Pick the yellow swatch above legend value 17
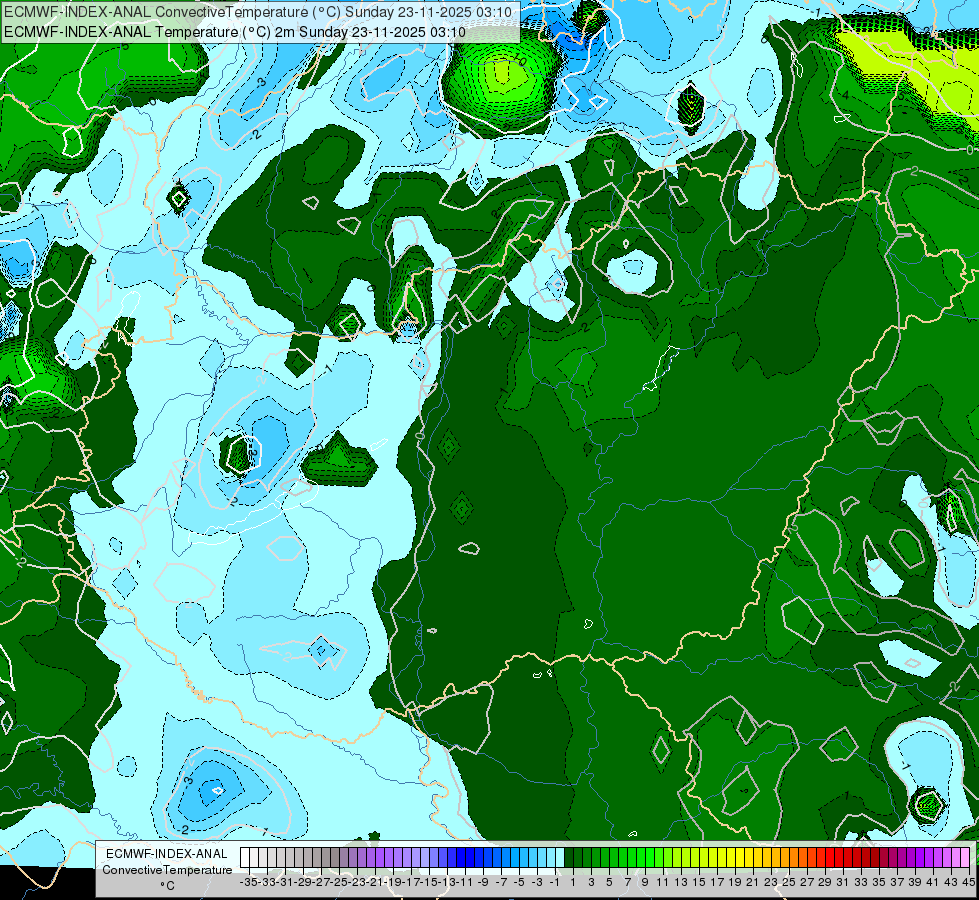 pyautogui.click(x=713, y=858)
